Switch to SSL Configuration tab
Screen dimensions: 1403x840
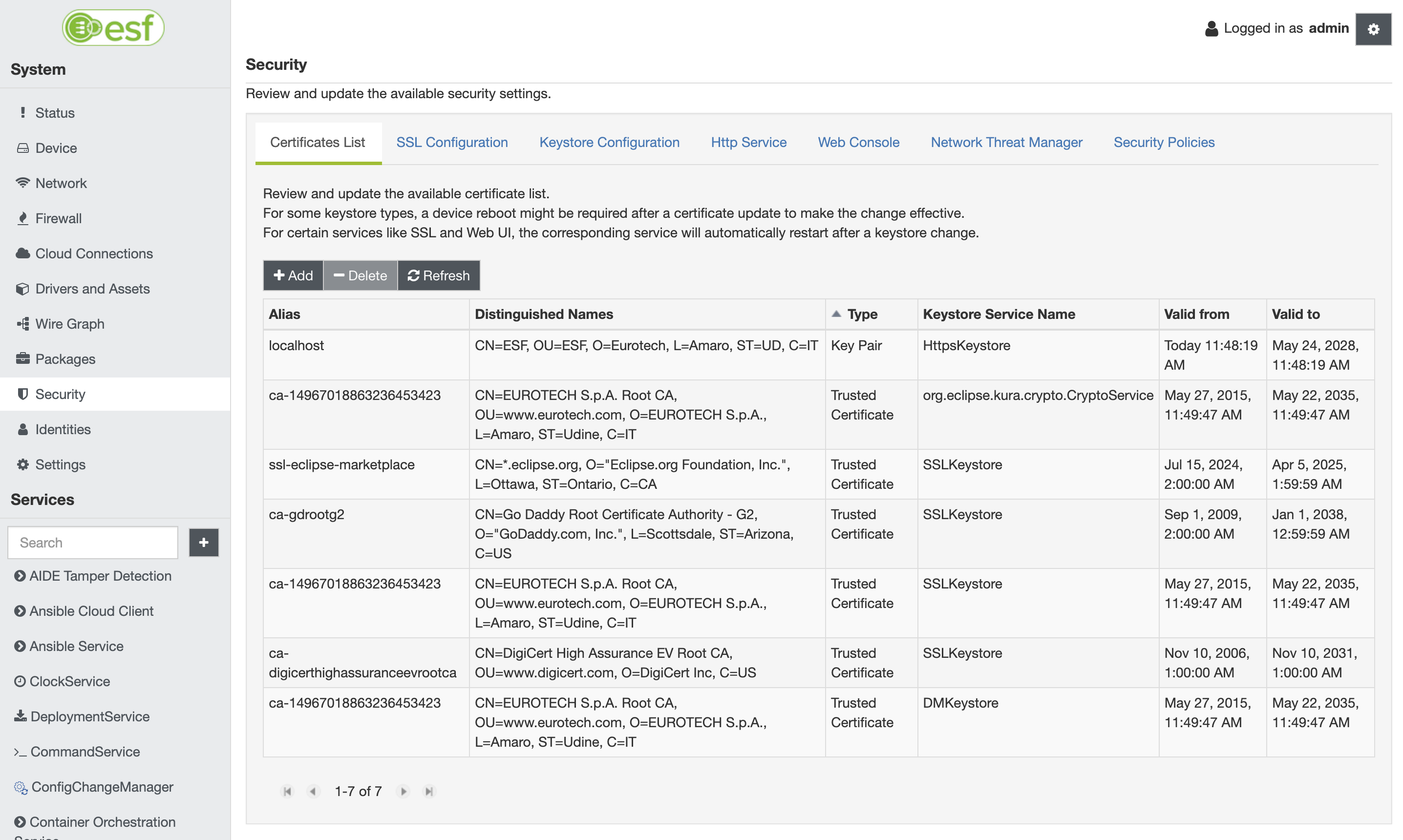(x=452, y=142)
